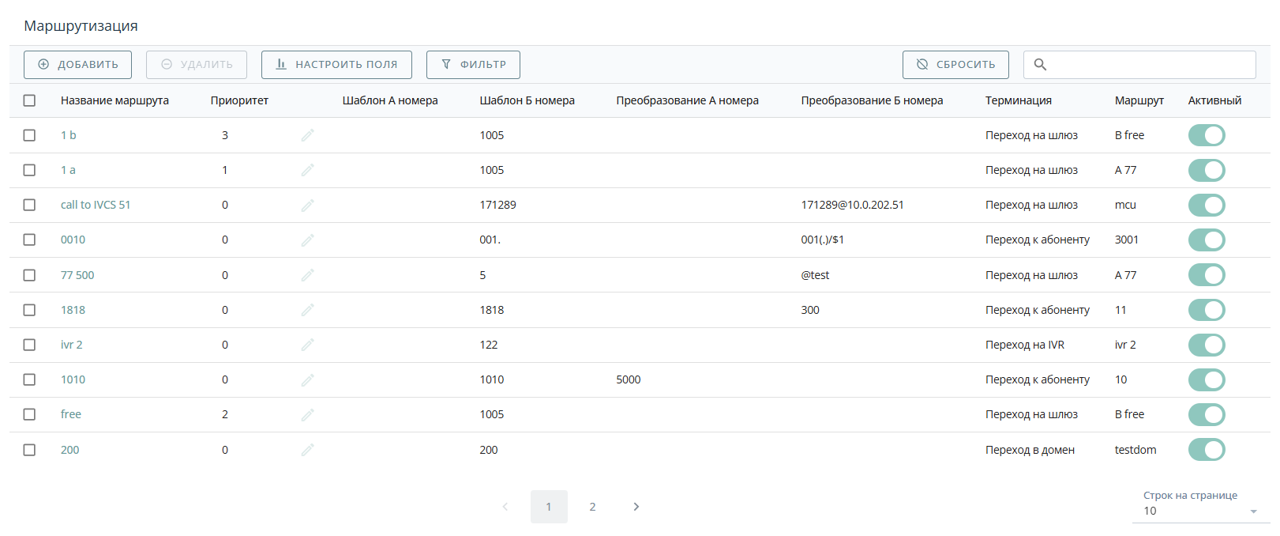Screen dimensions: 1280x536
Task: Go to next page with right arrow
Action: pos(636,507)
